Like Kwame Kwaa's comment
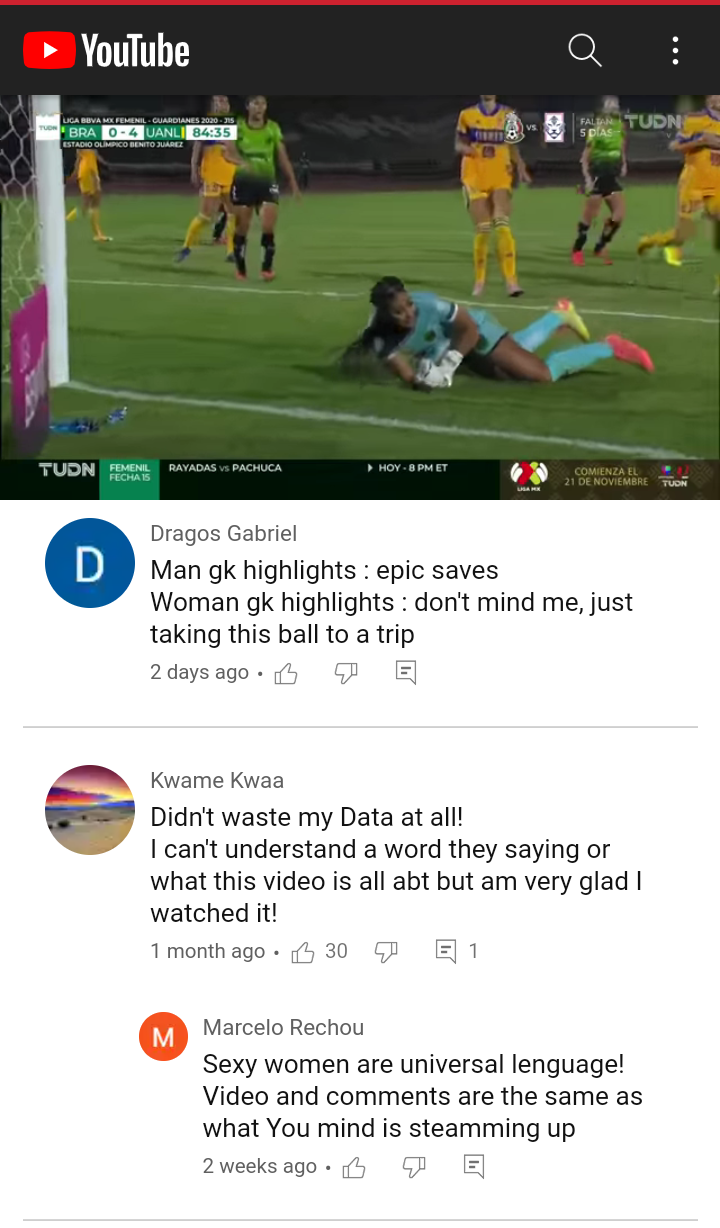This screenshot has height=1228, width=720. [303, 952]
